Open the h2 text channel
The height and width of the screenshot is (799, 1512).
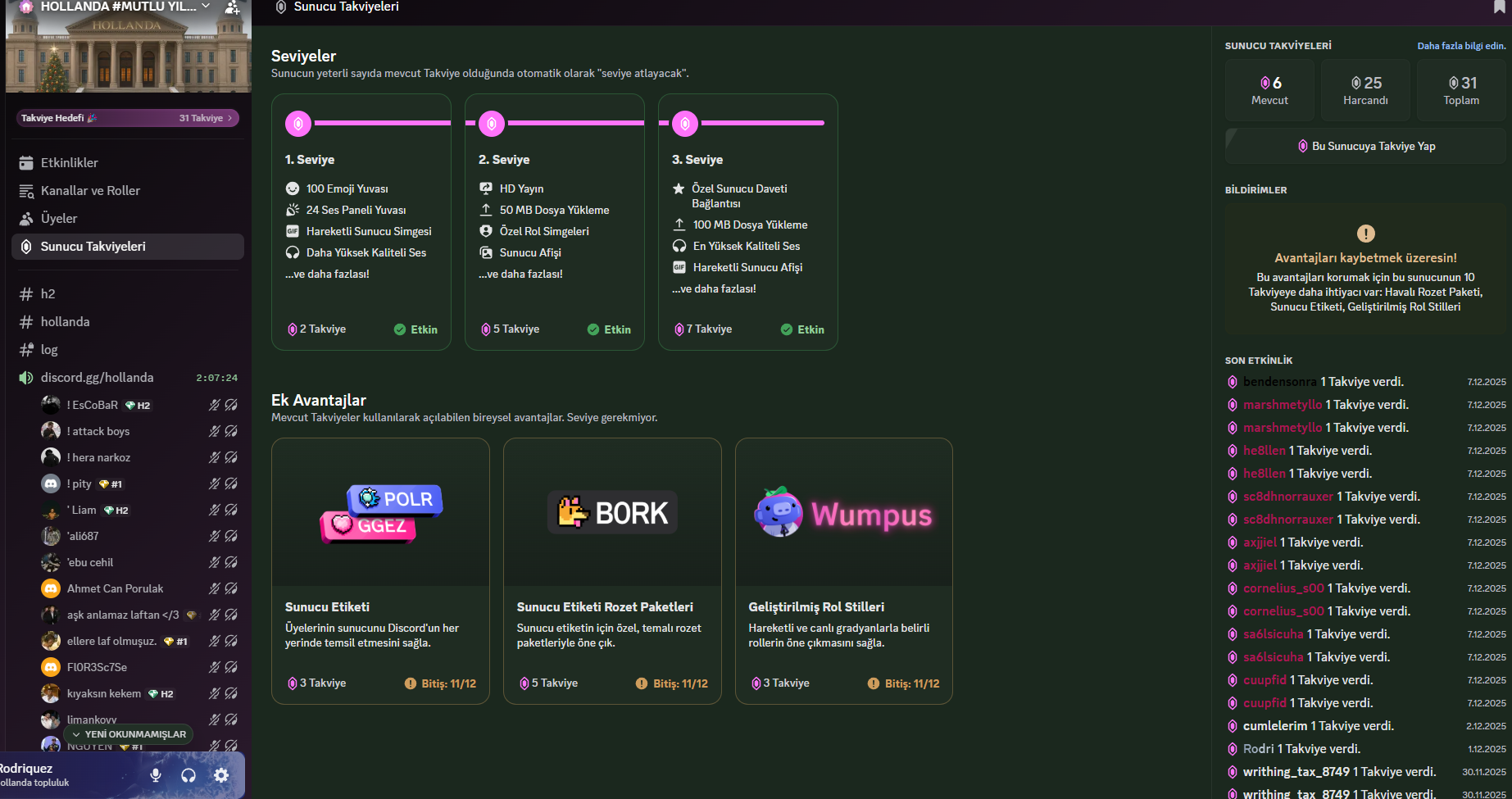(128, 294)
